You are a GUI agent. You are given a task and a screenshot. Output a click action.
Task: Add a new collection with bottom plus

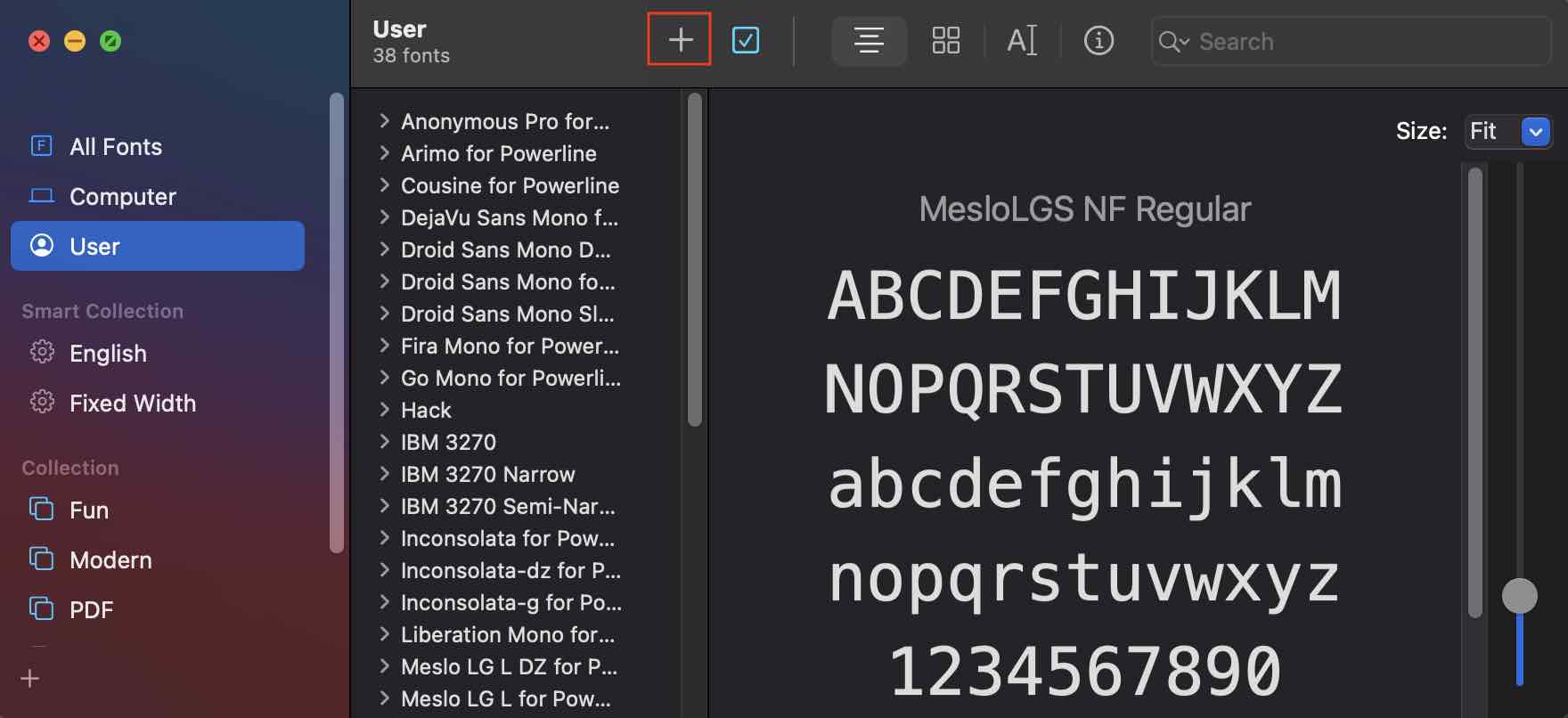point(29,679)
